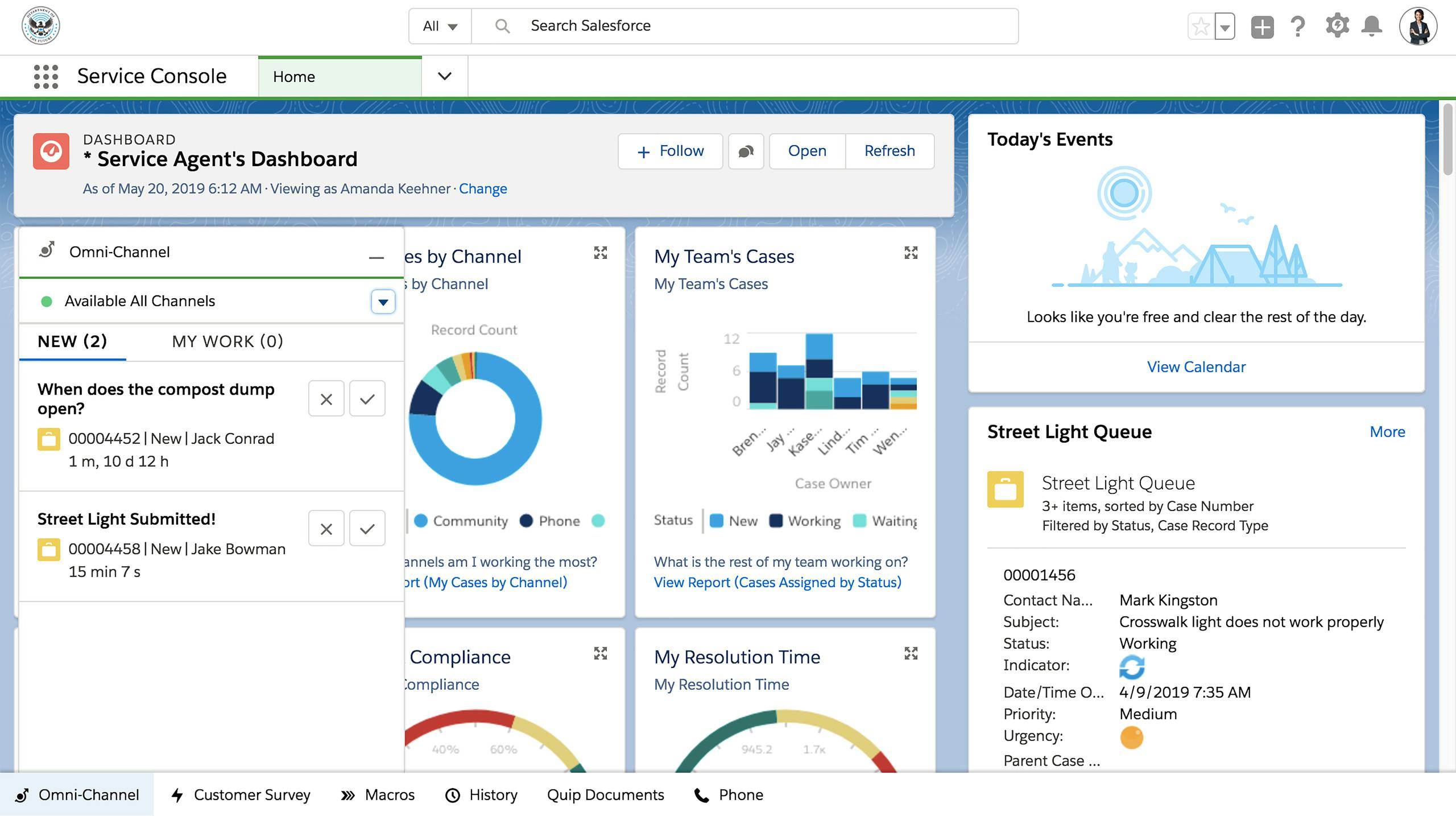
Task: Open the App Launcher grid icon
Action: coord(45,76)
